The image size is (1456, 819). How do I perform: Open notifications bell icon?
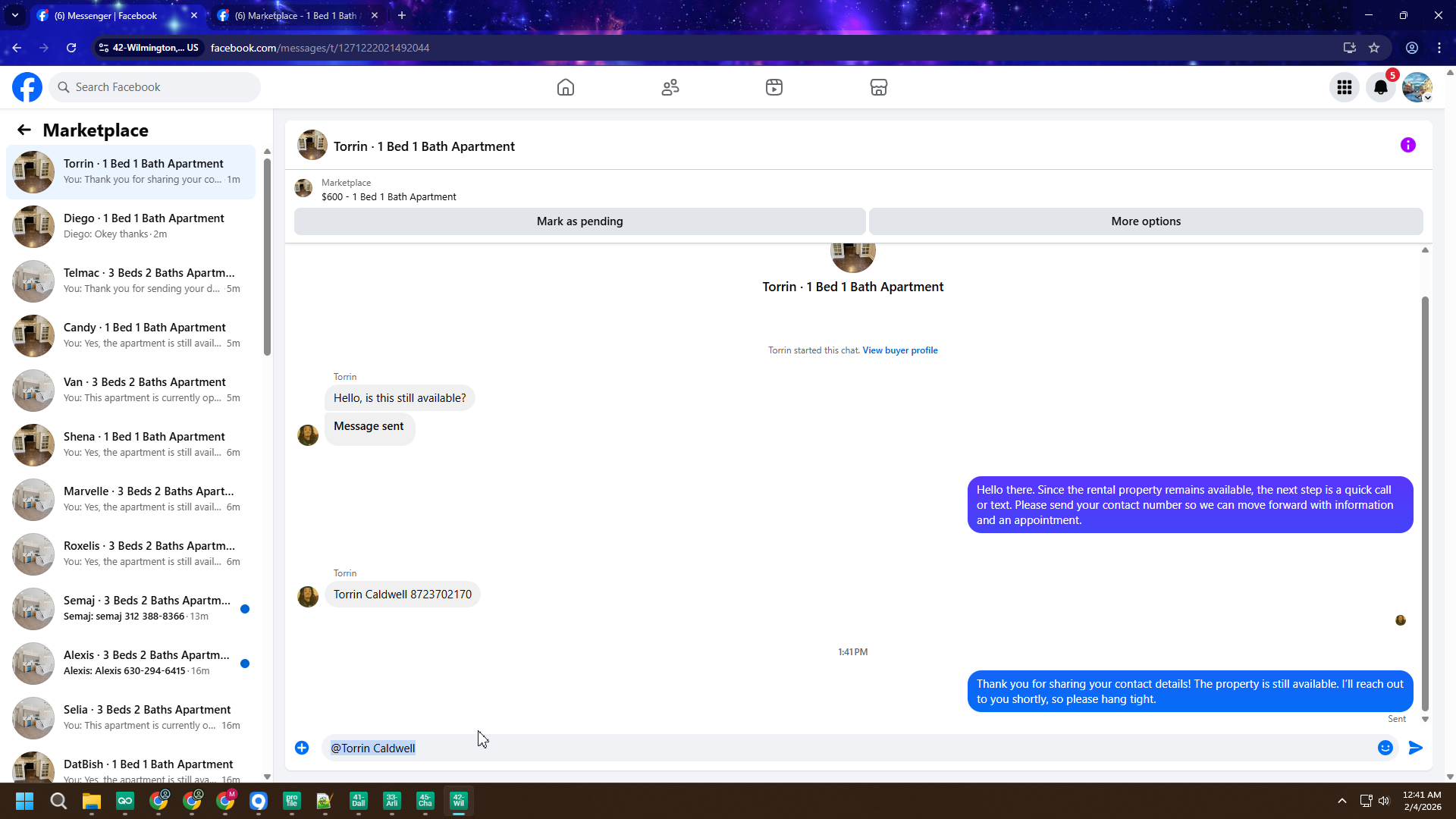tap(1380, 87)
